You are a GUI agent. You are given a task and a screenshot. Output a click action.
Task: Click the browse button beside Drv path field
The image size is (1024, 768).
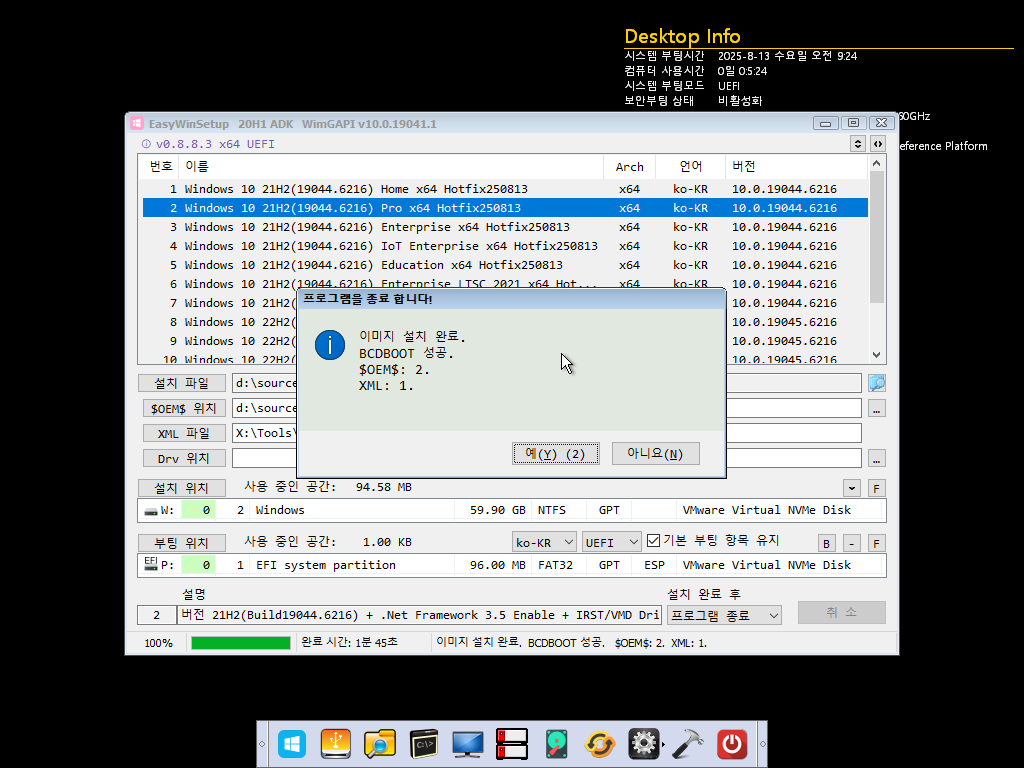[876, 459]
